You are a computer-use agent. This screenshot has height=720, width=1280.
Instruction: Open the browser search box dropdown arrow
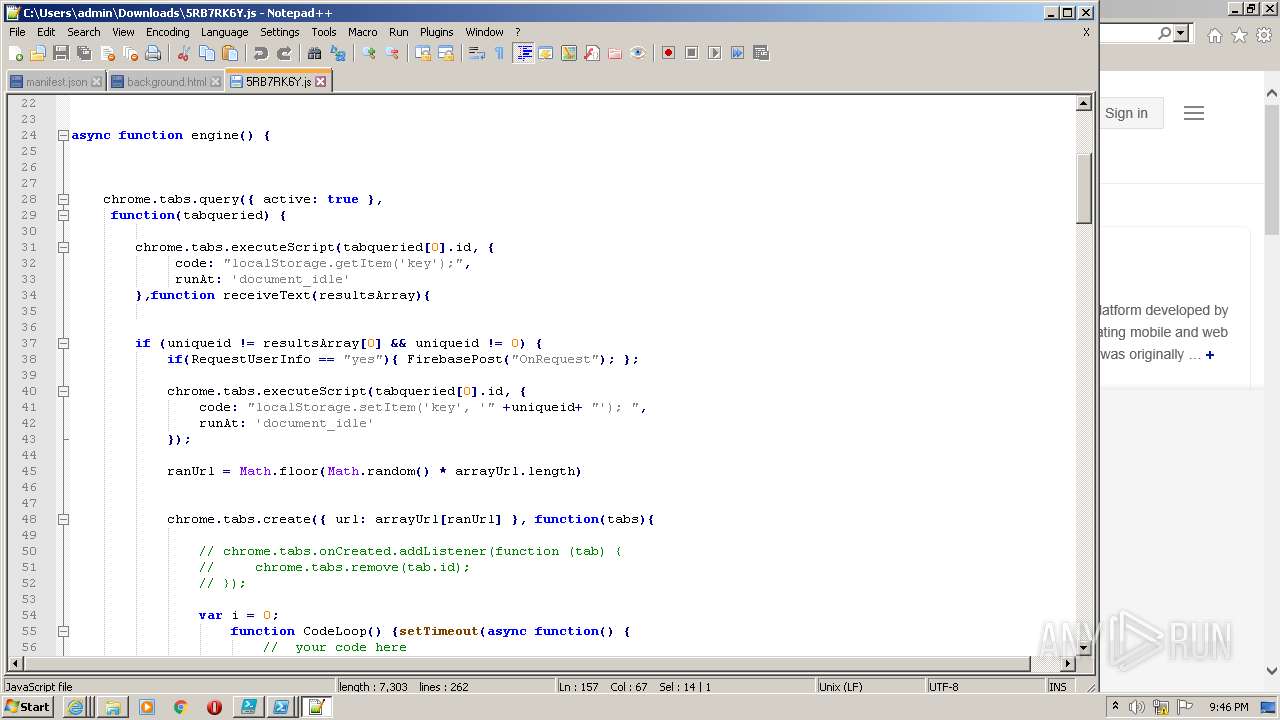1181,33
